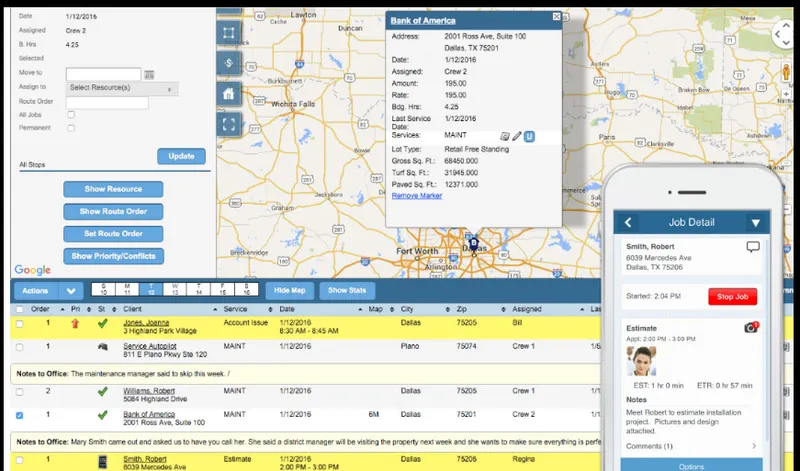Click the red priority arrow for Jones, Joanna
Viewport: 800px width, 471px height.
tap(75, 323)
